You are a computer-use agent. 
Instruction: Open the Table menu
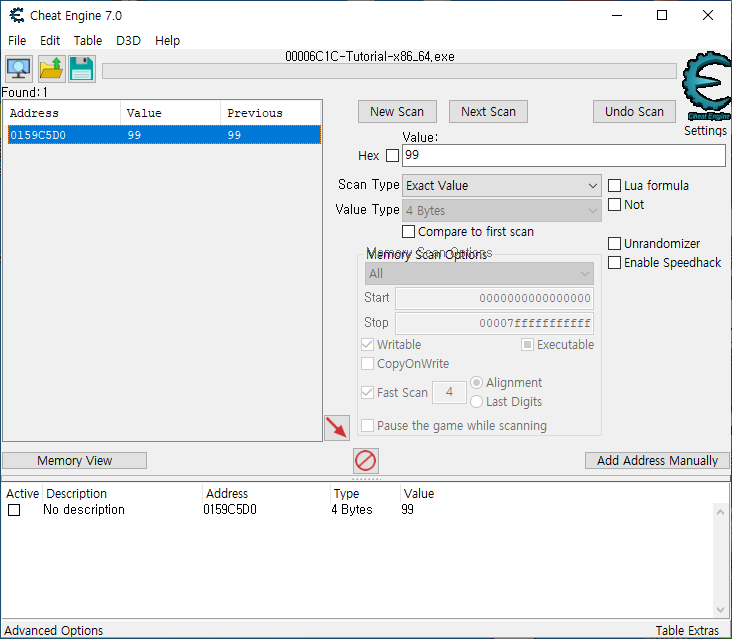tap(88, 41)
